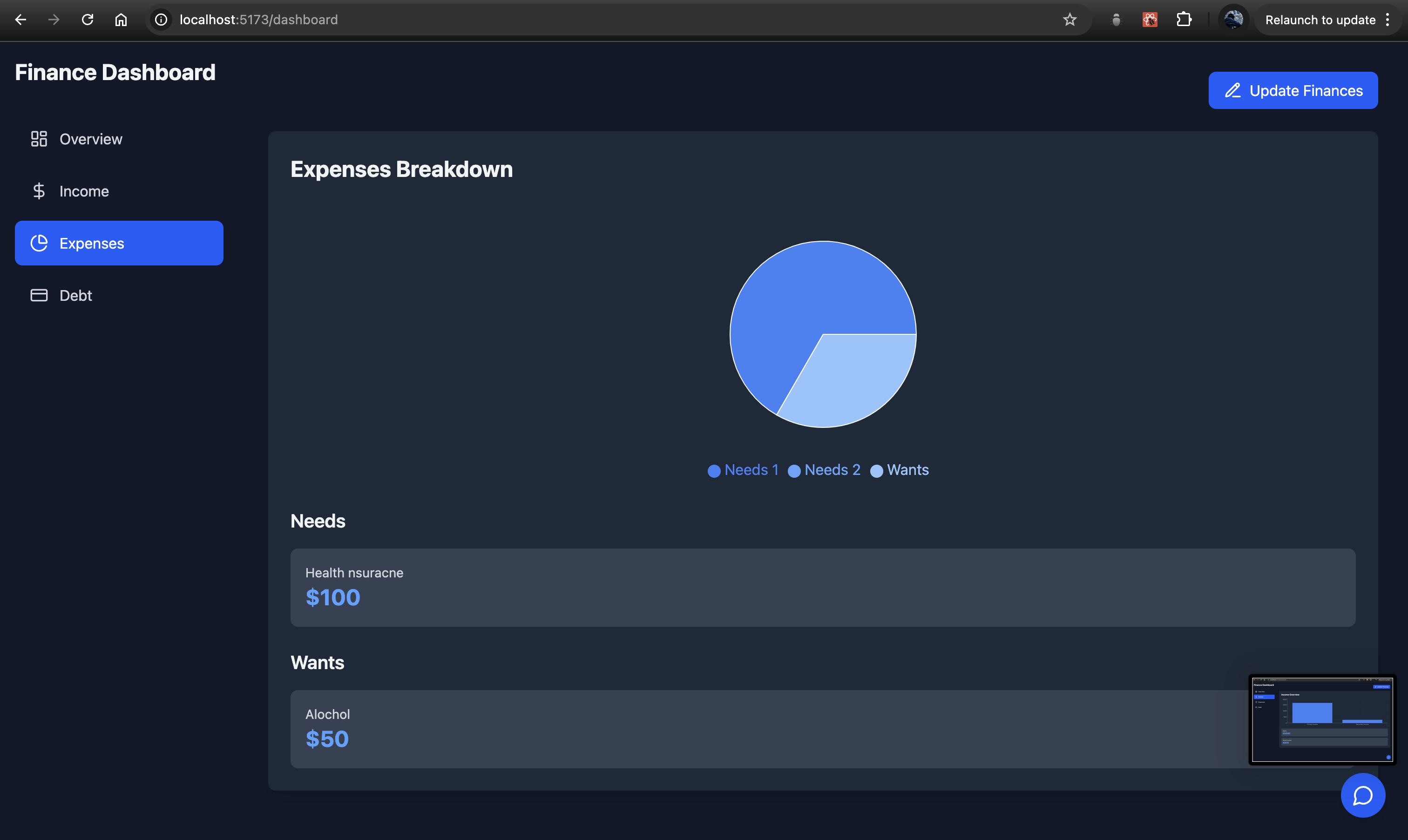Image resolution: width=1408 pixels, height=840 pixels.
Task: Click the pie chart Expenses icon
Action: pos(39,244)
